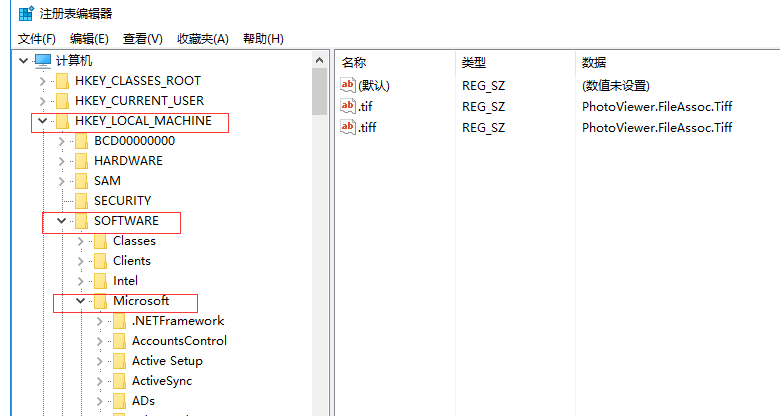Viewport: 780px width, 416px height.
Task: Click the Registry Editor title bar icon
Action: tap(26, 13)
